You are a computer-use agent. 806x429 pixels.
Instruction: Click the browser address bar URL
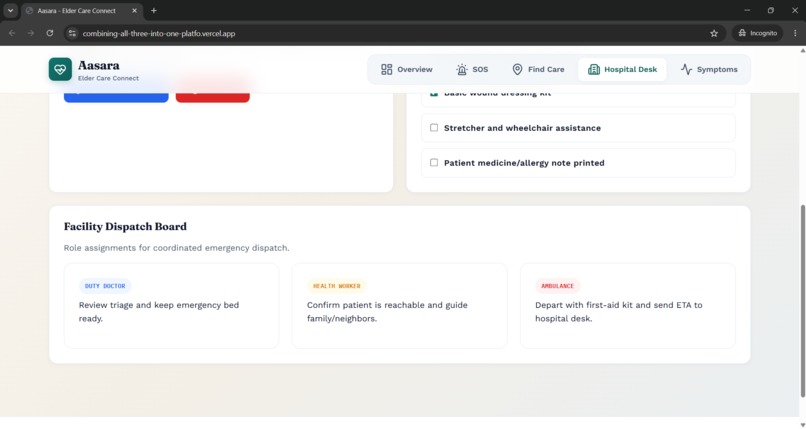click(x=159, y=33)
